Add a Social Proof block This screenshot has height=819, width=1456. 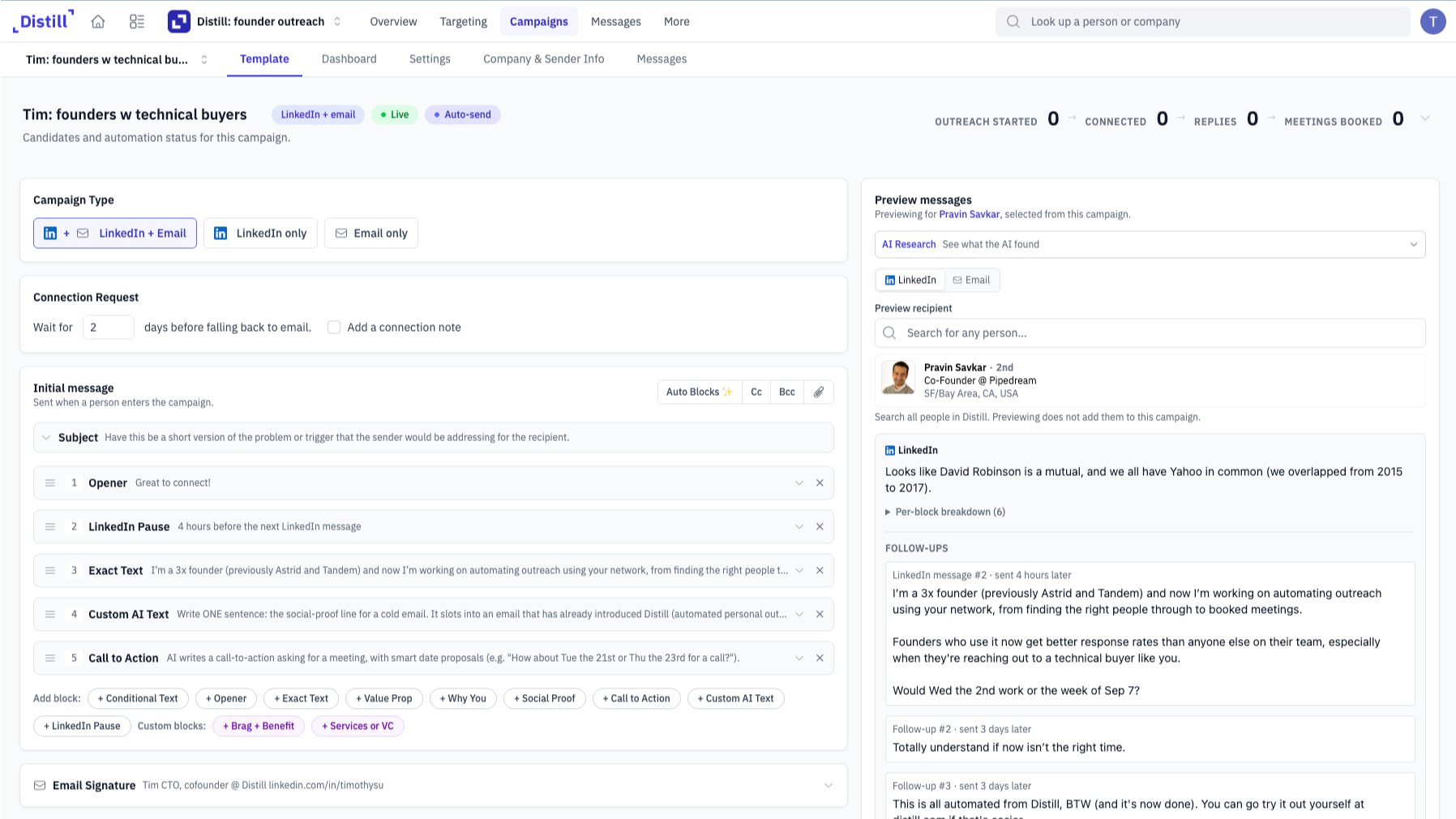click(x=545, y=698)
